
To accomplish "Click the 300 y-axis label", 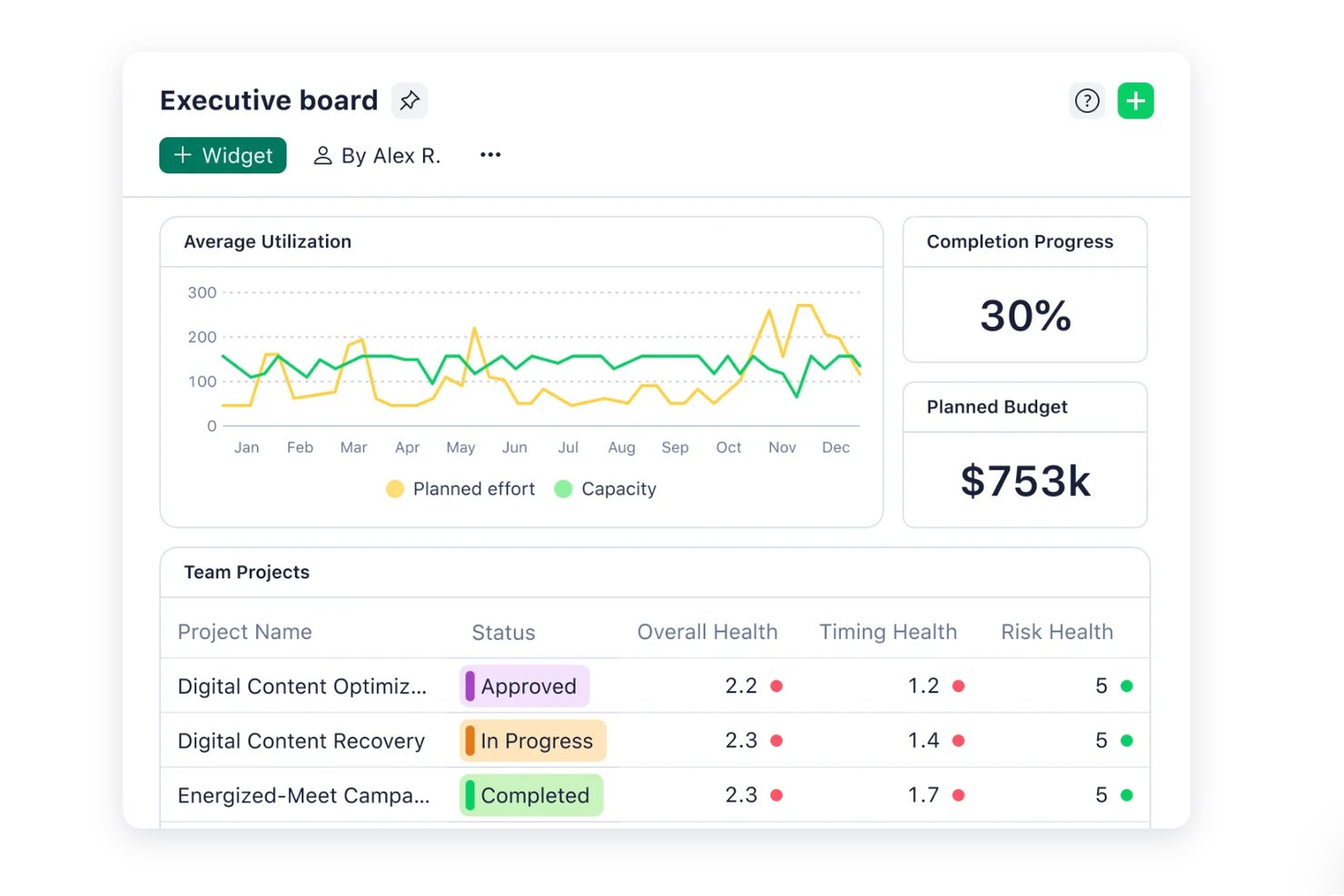I will click(203, 292).
